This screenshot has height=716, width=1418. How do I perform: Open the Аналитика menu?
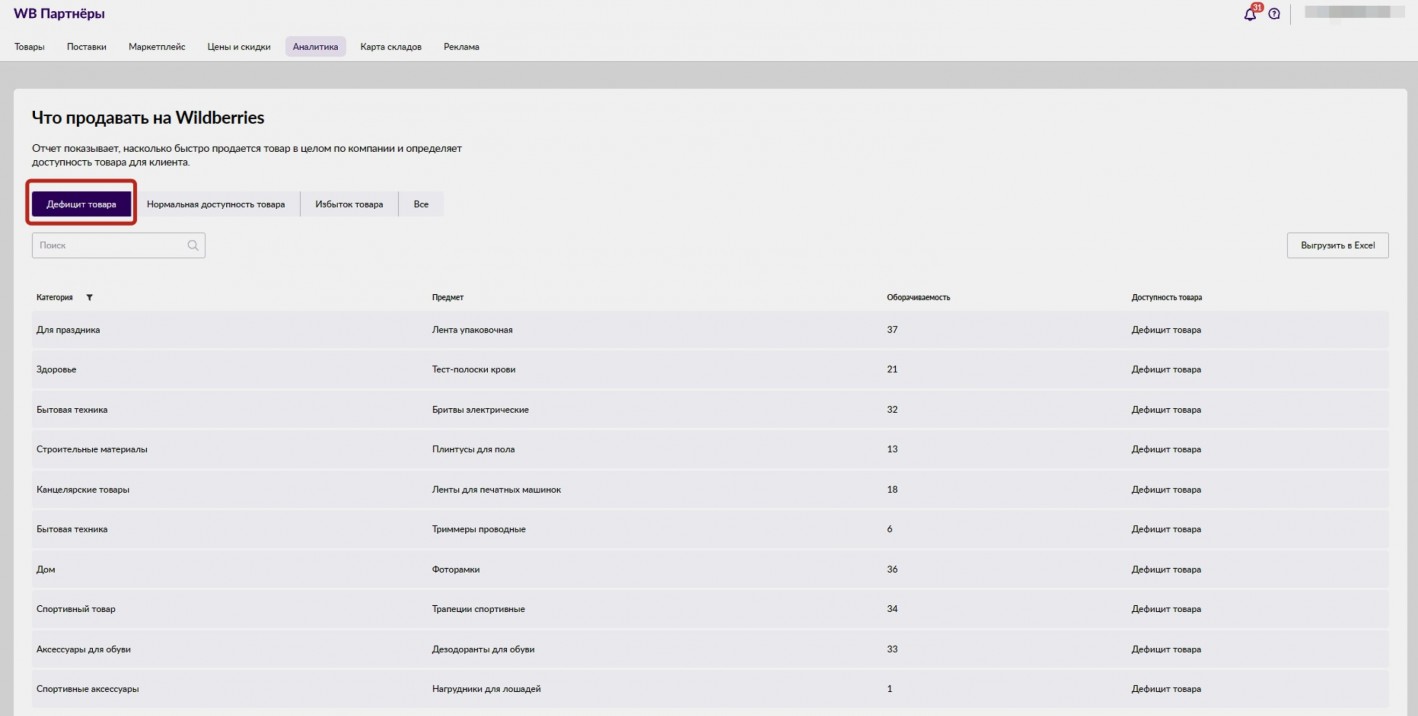coord(316,47)
